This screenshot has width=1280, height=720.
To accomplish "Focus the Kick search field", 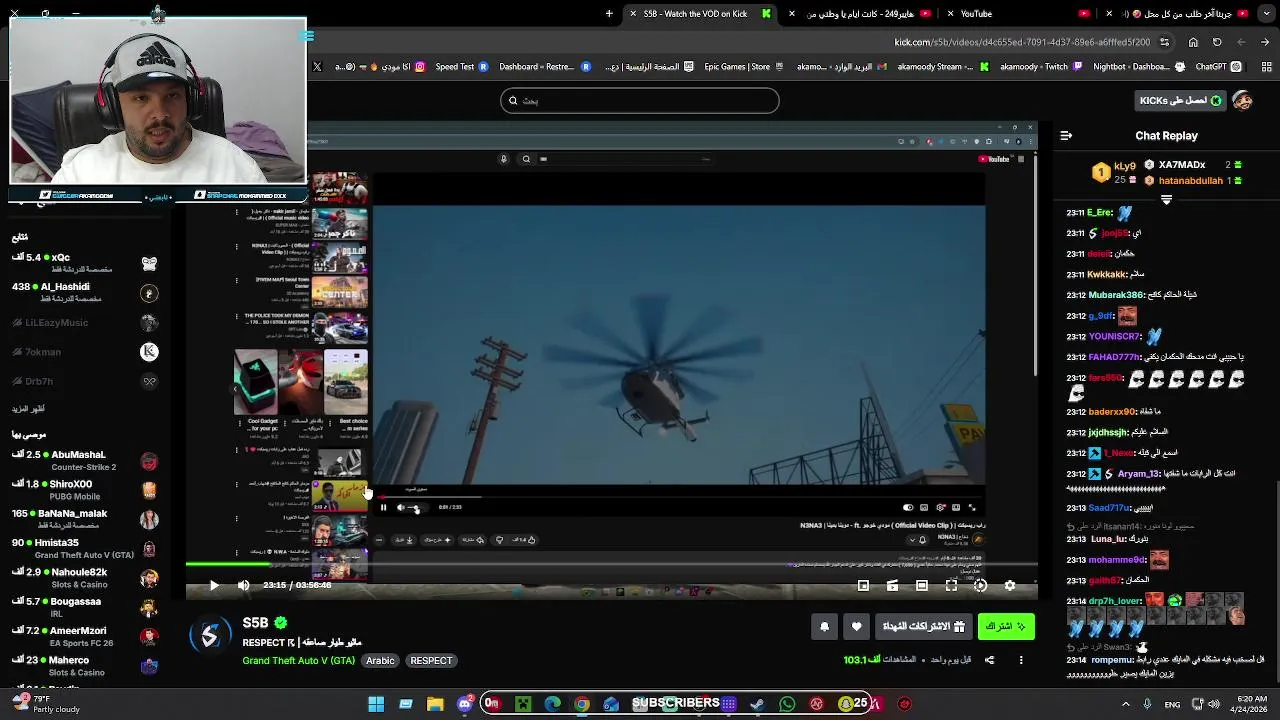I will [640, 100].
